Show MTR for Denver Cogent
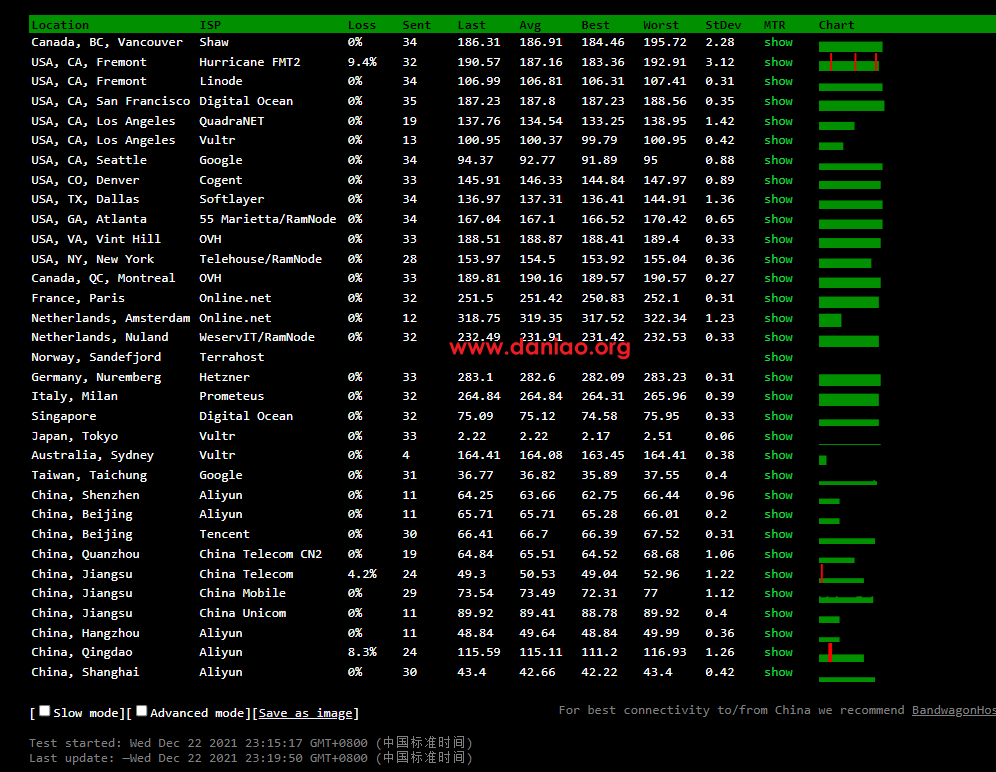996x772 pixels. pyautogui.click(x=778, y=180)
